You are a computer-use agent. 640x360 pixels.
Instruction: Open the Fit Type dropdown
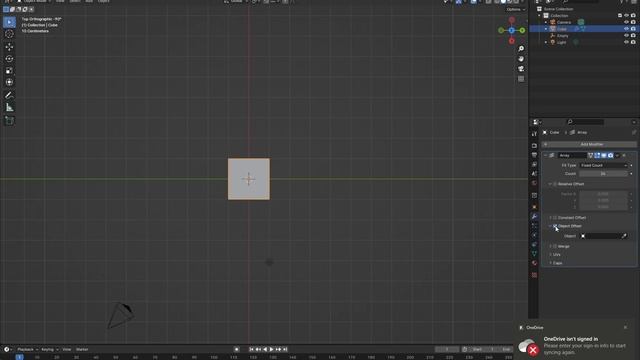click(604, 165)
